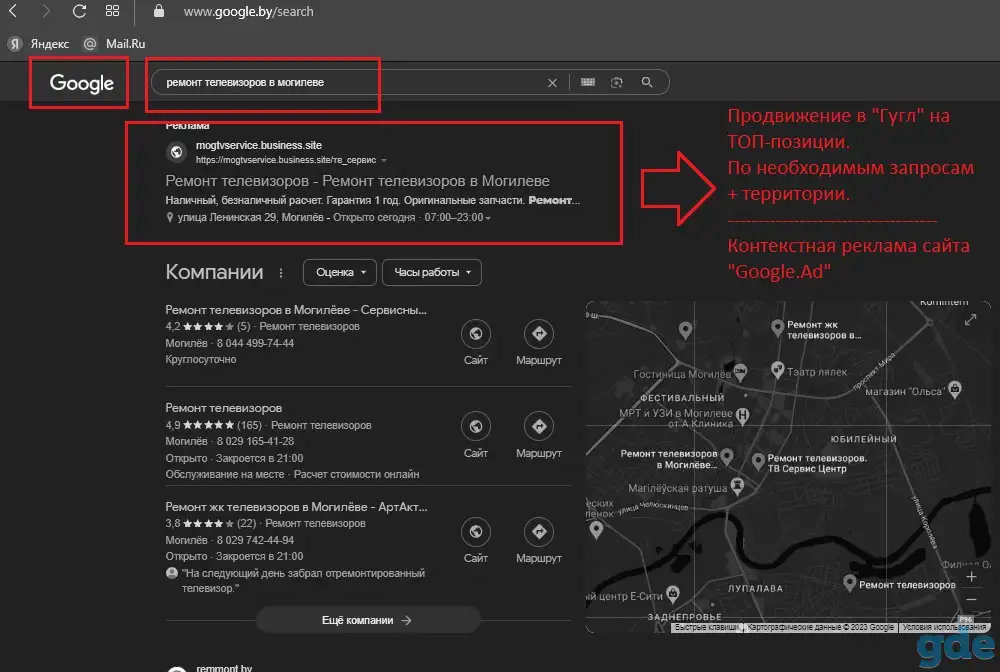Image resolution: width=1000 pixels, height=672 pixels.
Task: Expand ad opening hours 07:00–23:00 arrow
Action: (488, 218)
